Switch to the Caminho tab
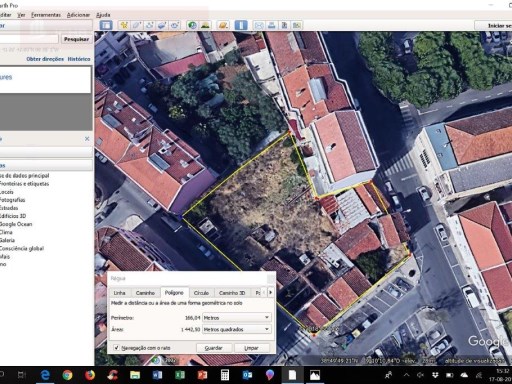 145,293
